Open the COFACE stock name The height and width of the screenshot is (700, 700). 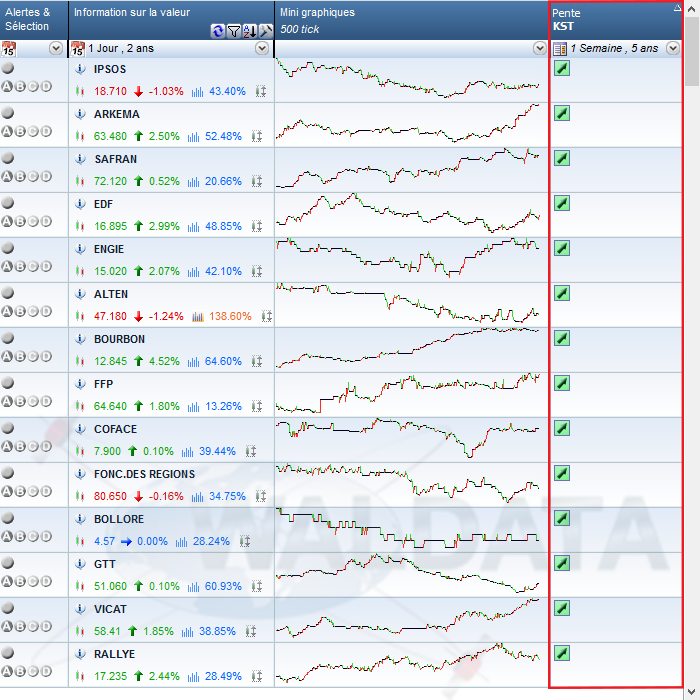(115, 429)
